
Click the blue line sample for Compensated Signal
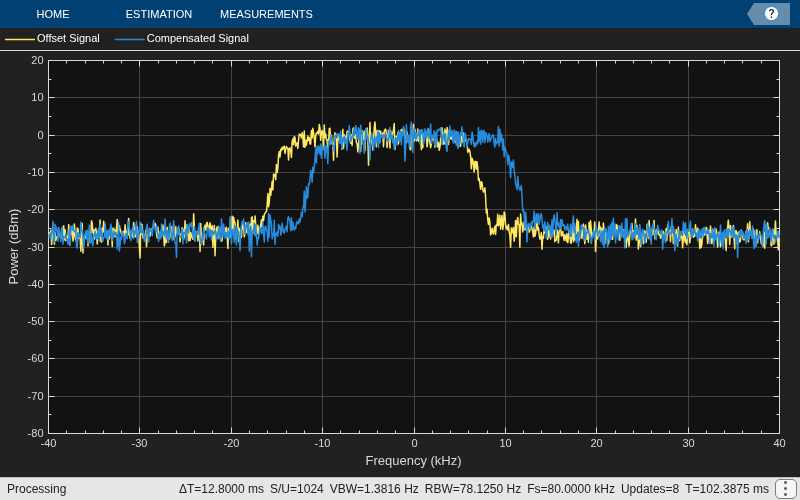pyautogui.click(x=130, y=39)
